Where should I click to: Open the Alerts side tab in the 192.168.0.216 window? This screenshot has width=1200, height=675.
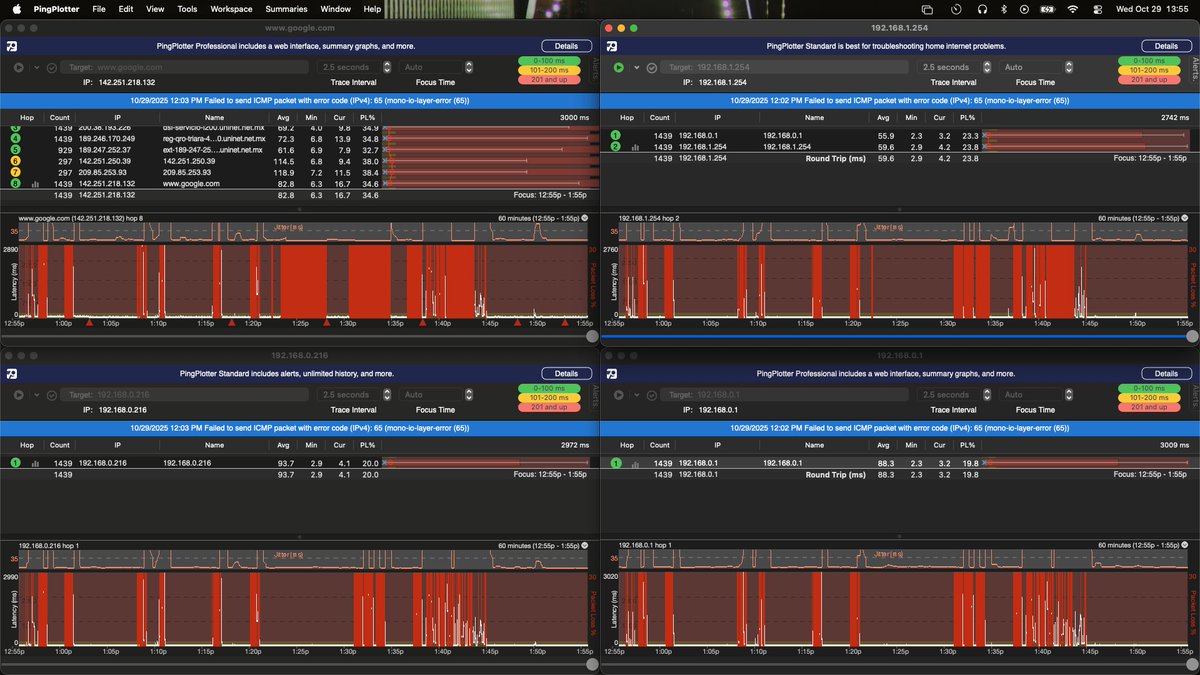pos(593,395)
